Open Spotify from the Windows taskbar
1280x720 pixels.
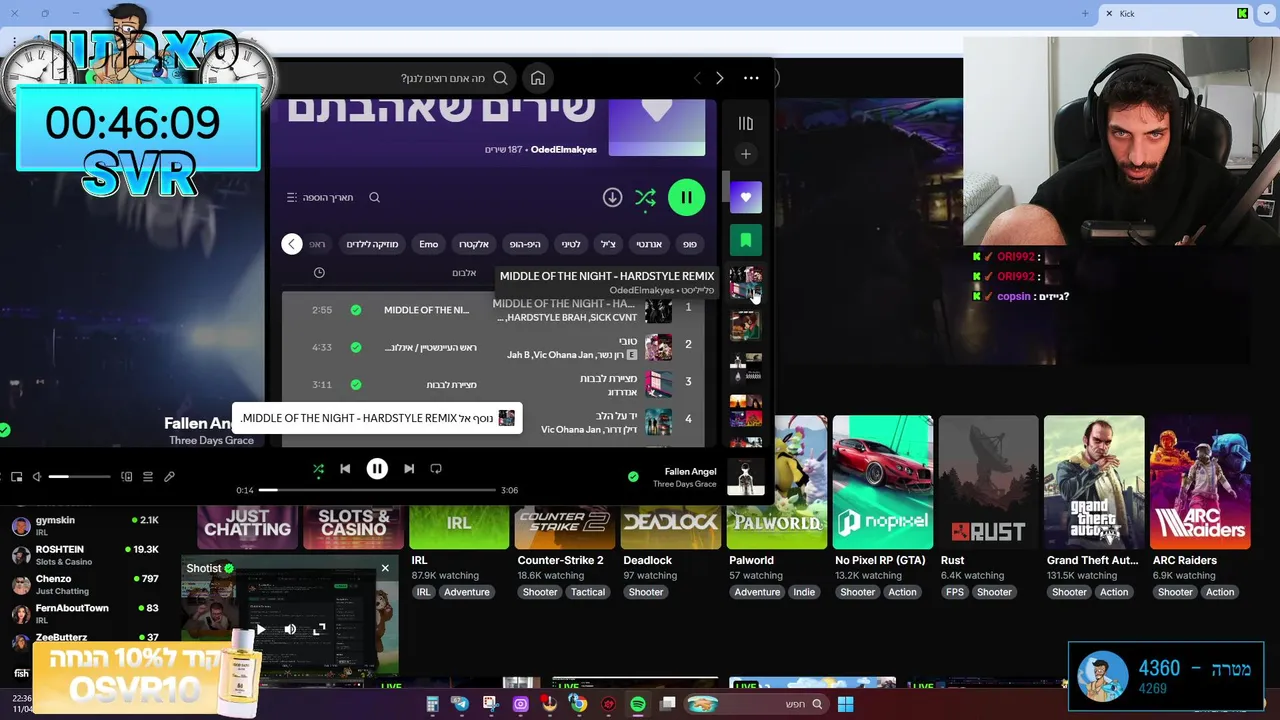click(638, 704)
